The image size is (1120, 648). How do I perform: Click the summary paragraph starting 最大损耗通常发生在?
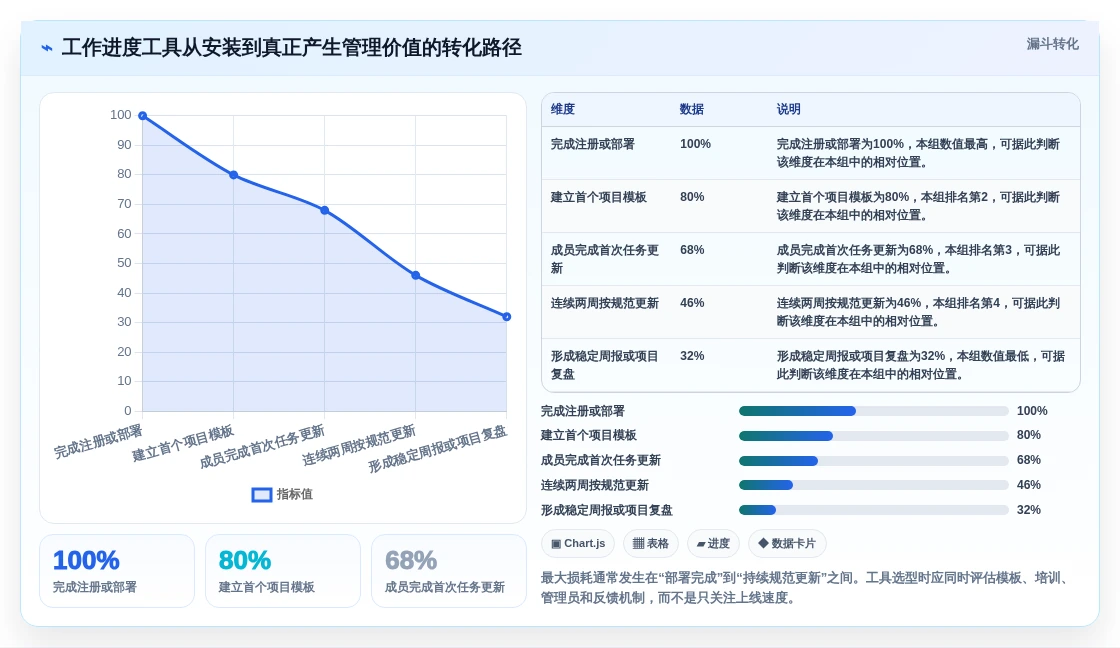coord(806,587)
